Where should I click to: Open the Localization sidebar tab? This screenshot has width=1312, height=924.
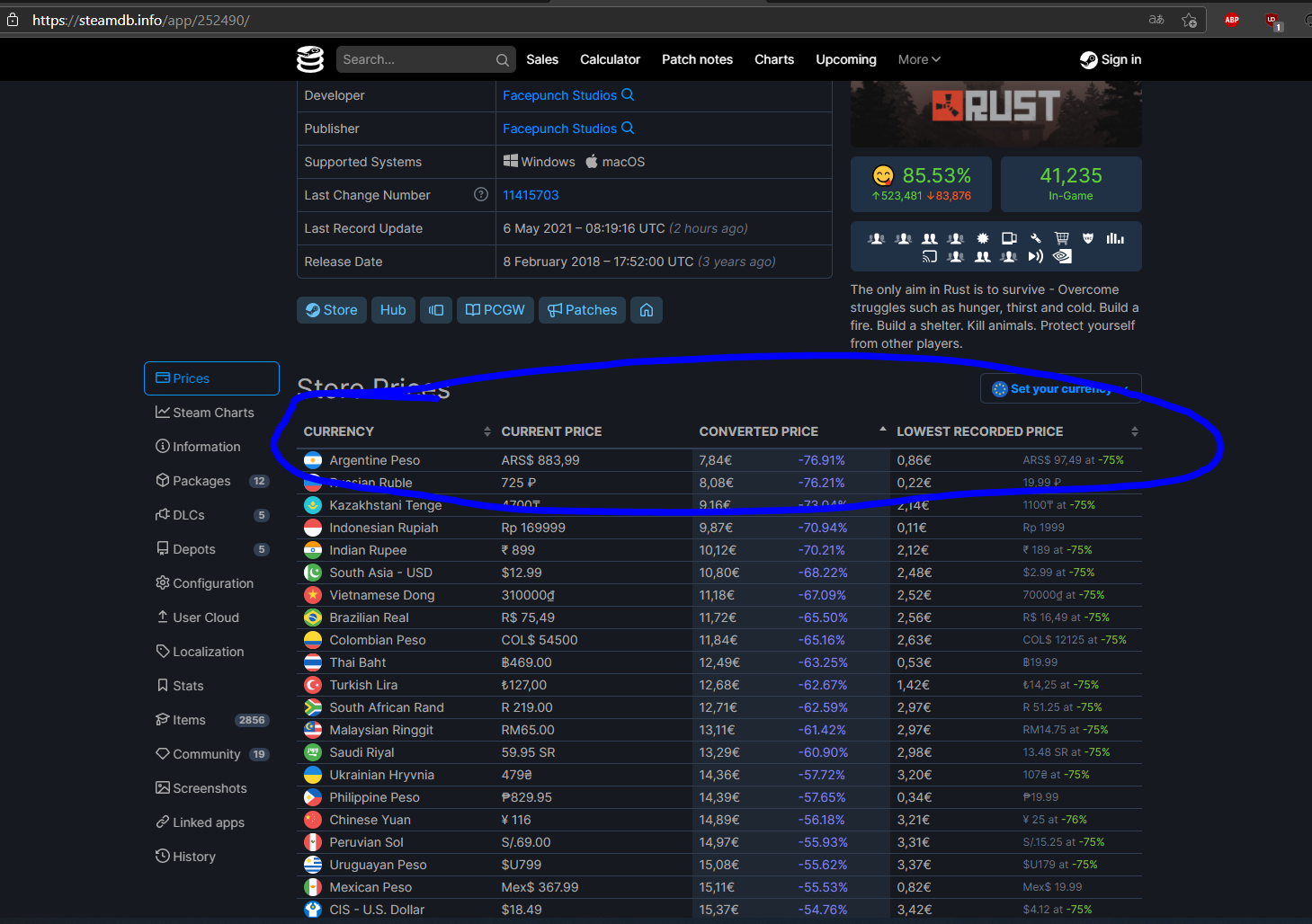coord(211,652)
